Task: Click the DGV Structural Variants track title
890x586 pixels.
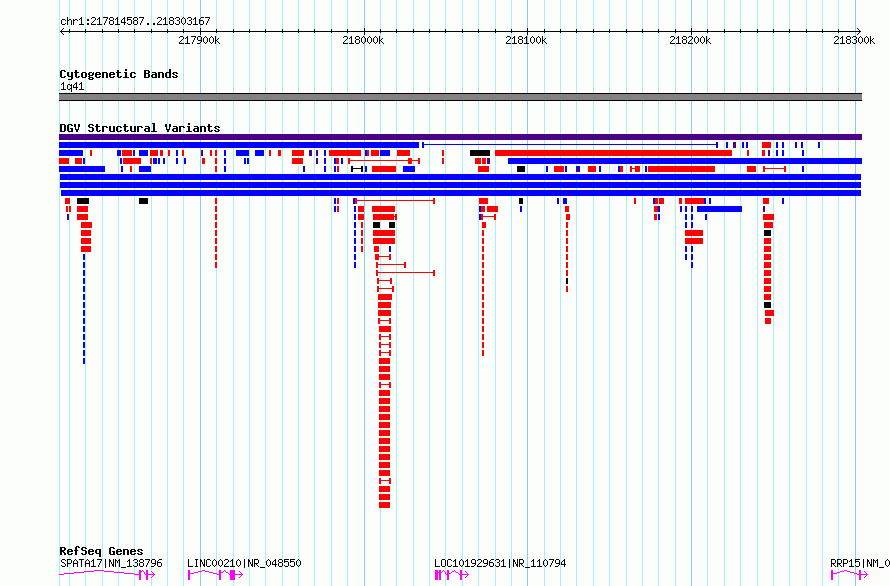Action: 140,128
